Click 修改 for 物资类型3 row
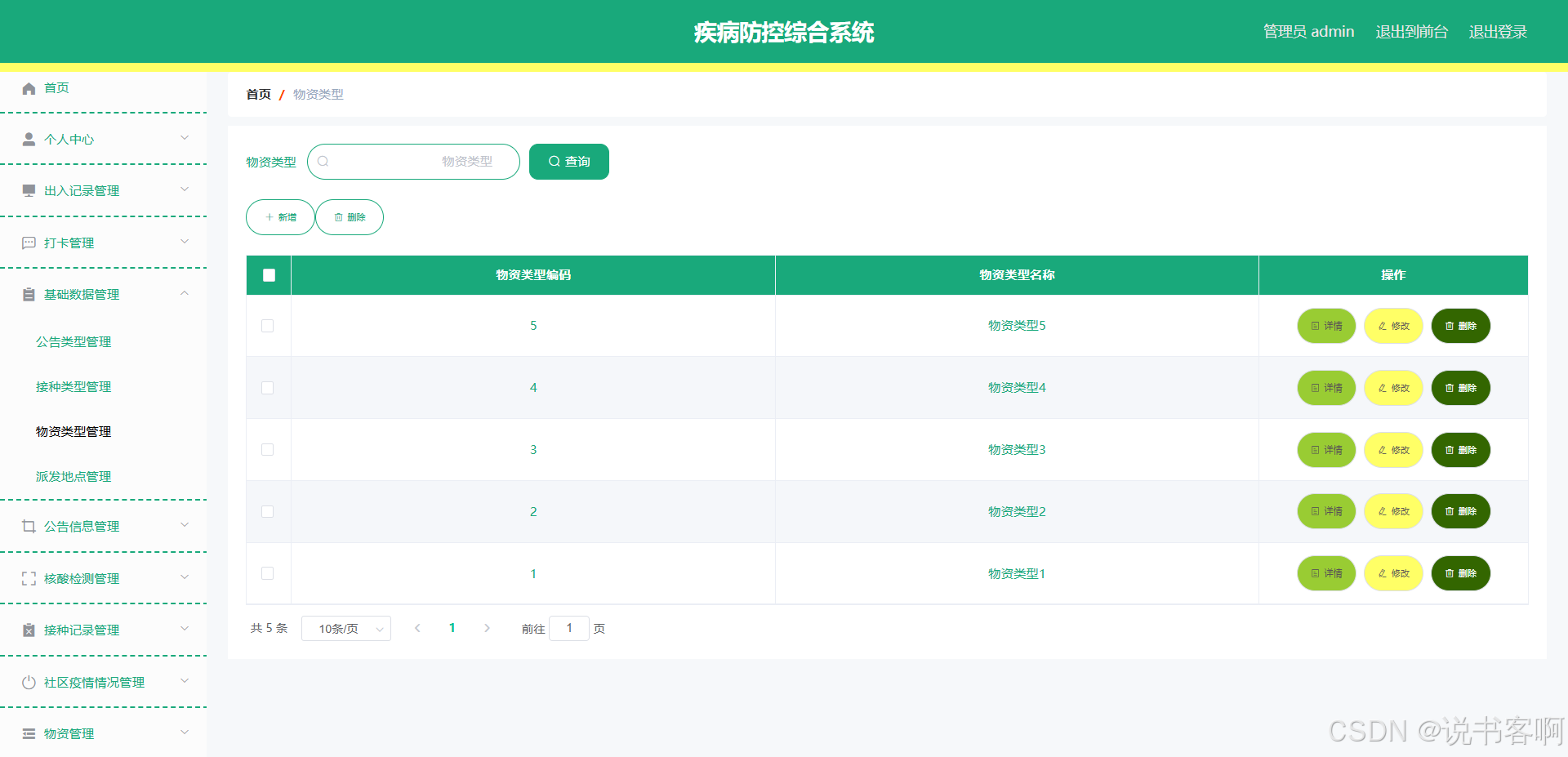 [x=1394, y=450]
